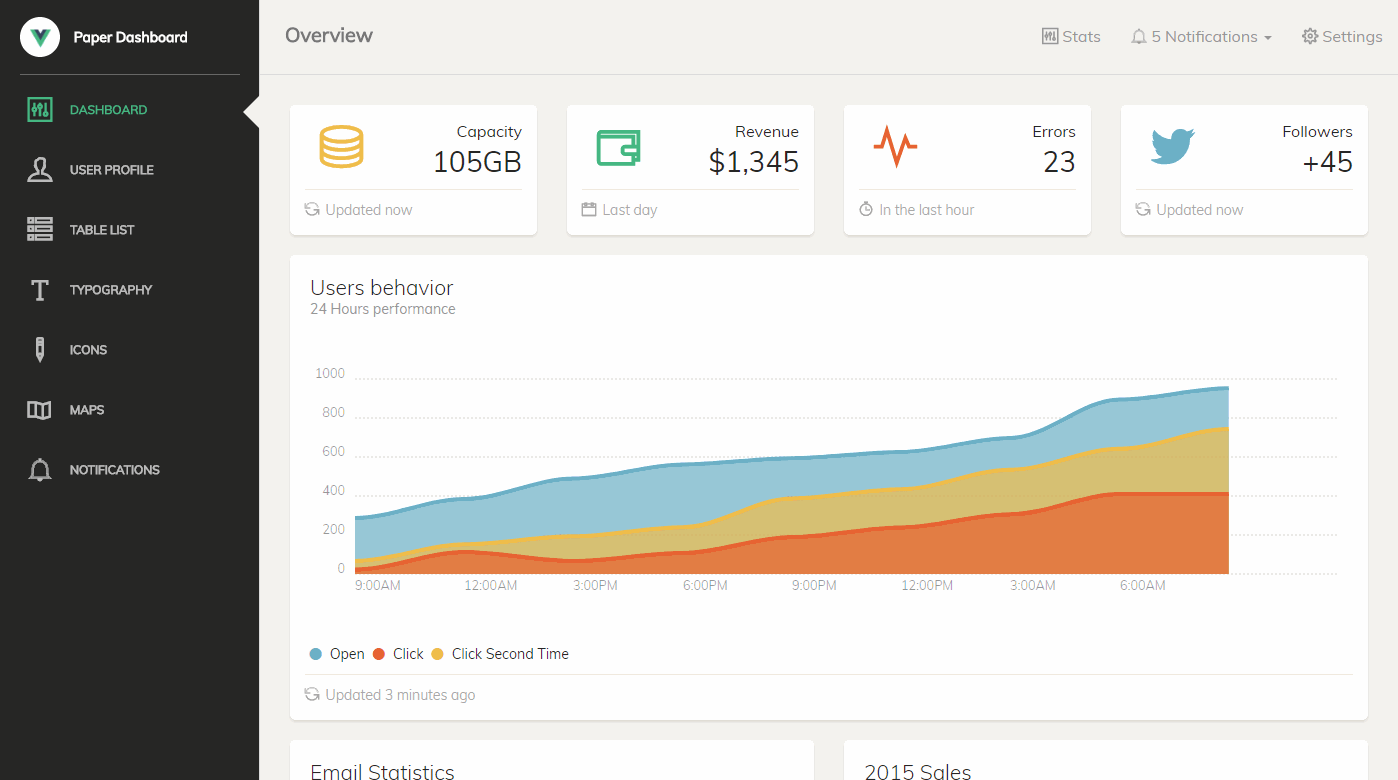The height and width of the screenshot is (780, 1398).
Task: Click the User Profile person icon
Action: [40, 170]
